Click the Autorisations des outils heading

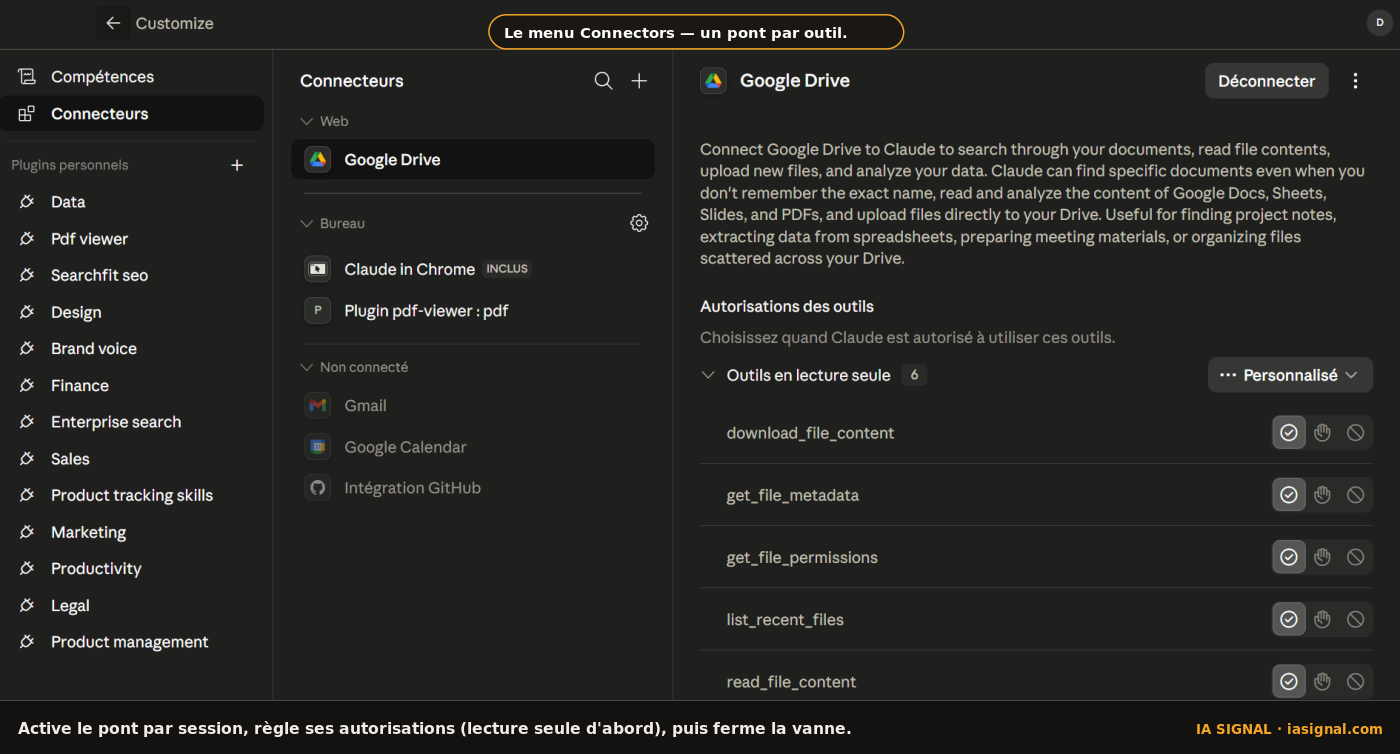point(787,306)
